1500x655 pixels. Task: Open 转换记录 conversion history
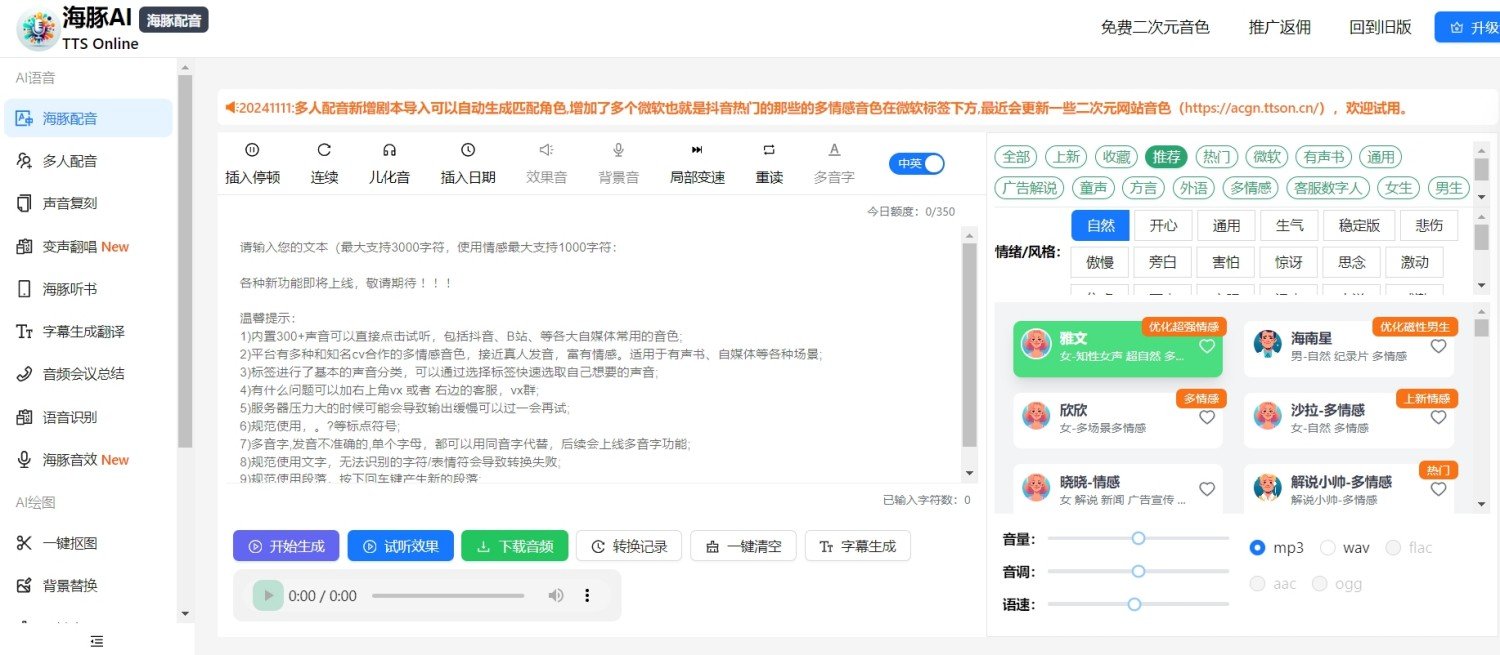(628, 545)
